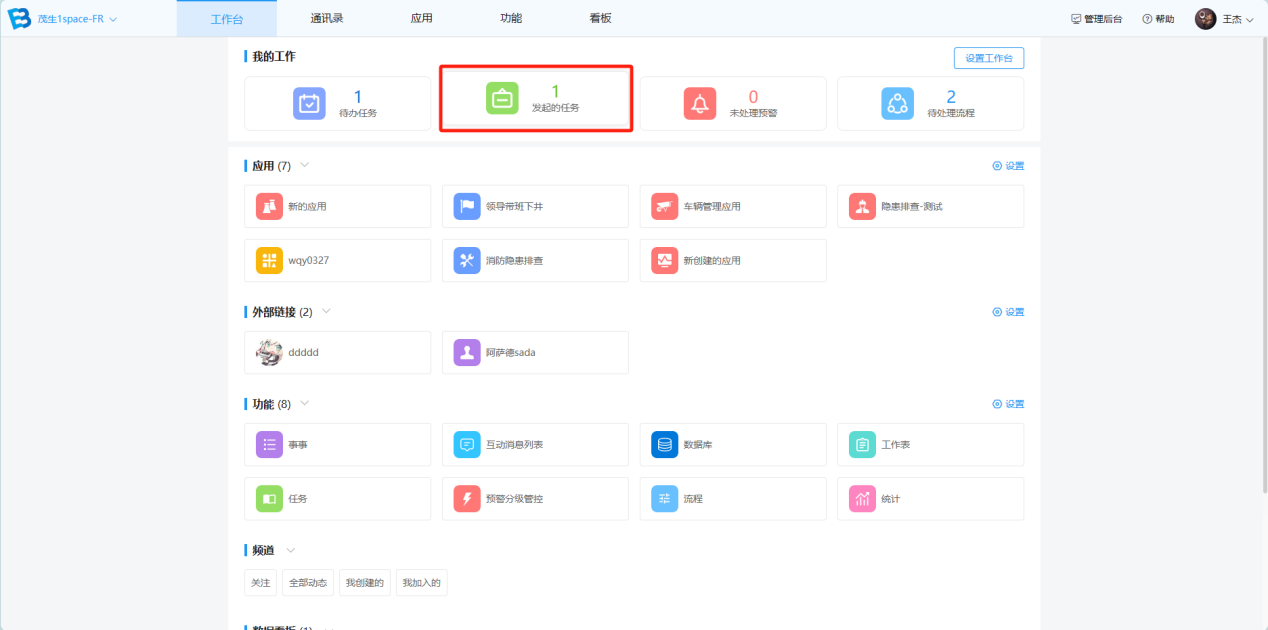Switch to the 看板 tab
Viewport: 1268px width, 630px height.
point(600,18)
